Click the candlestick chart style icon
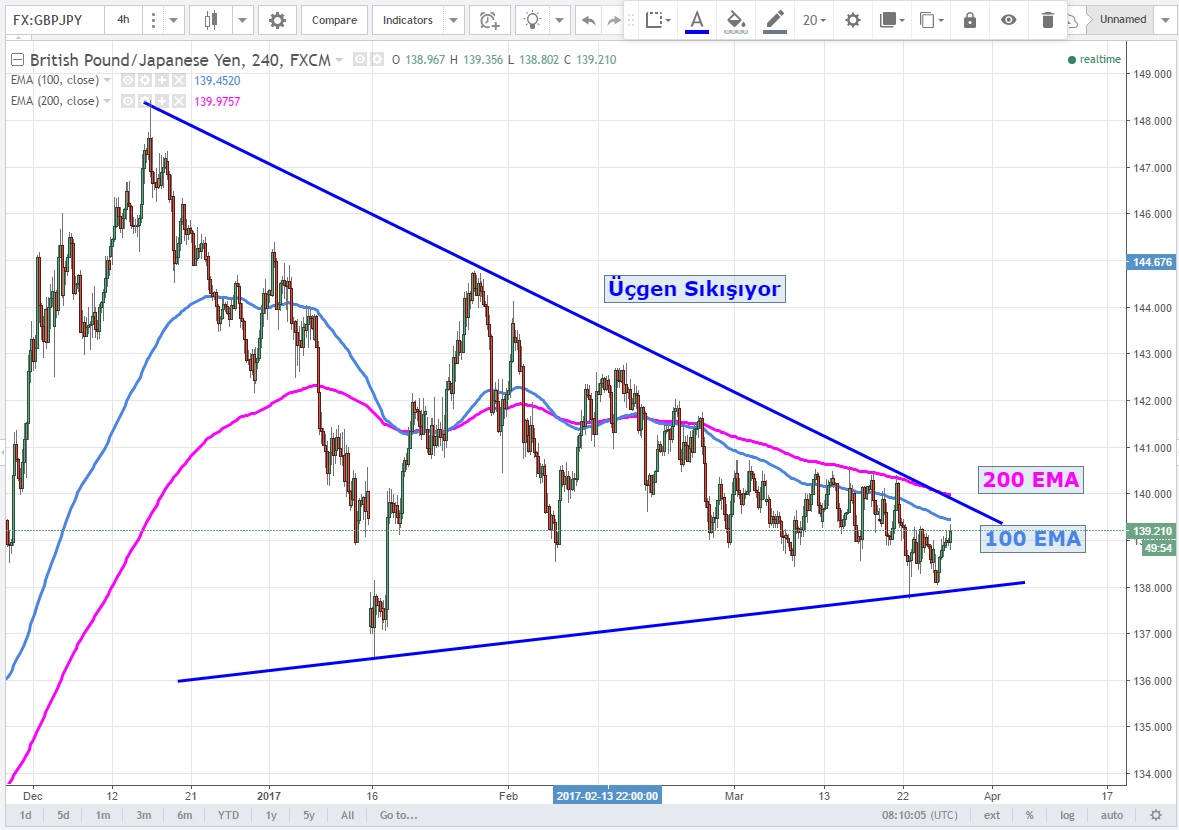Screen dimensions: 1179x830 (210, 20)
